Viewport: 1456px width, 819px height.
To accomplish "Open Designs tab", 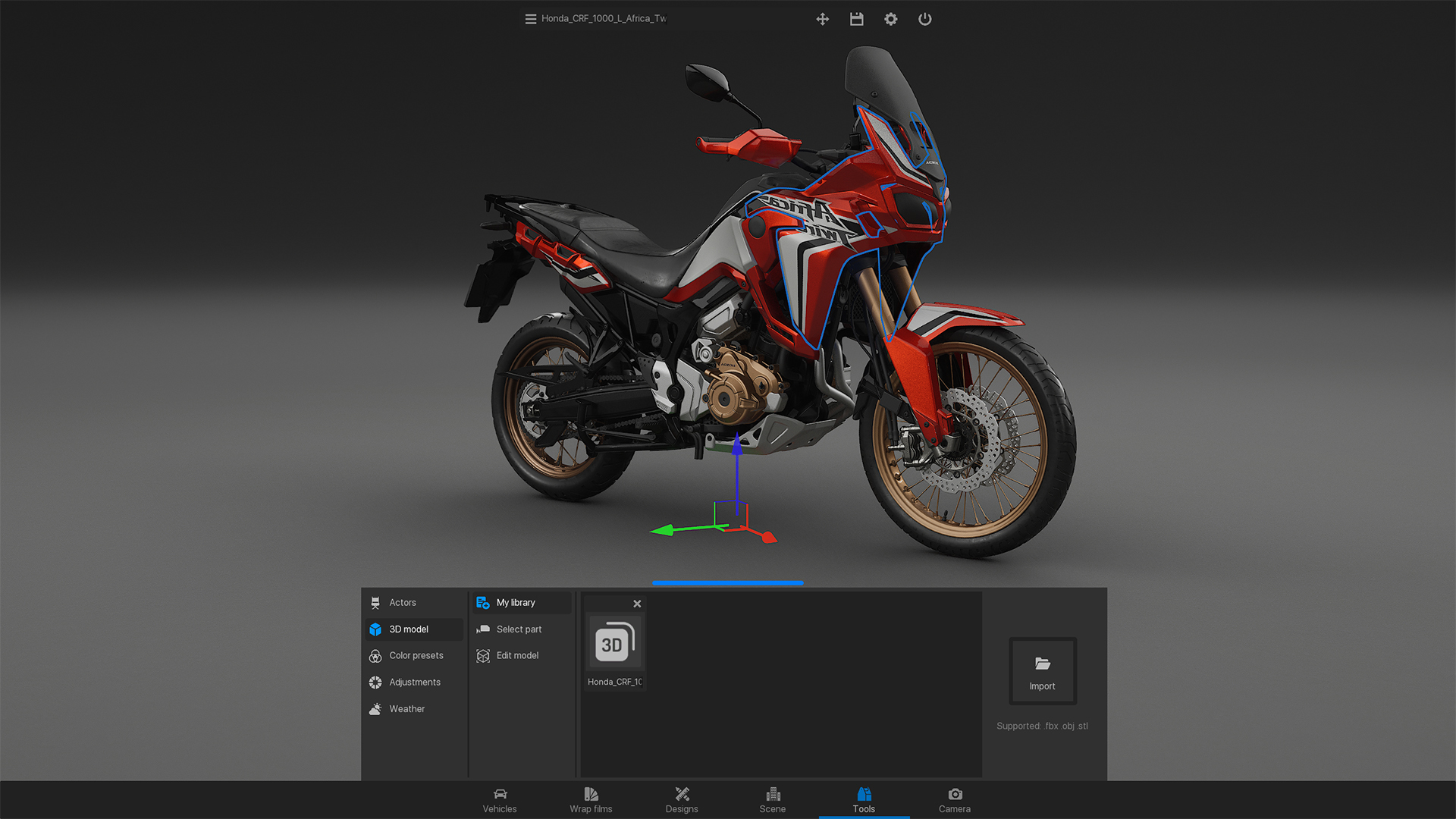I will (x=682, y=800).
